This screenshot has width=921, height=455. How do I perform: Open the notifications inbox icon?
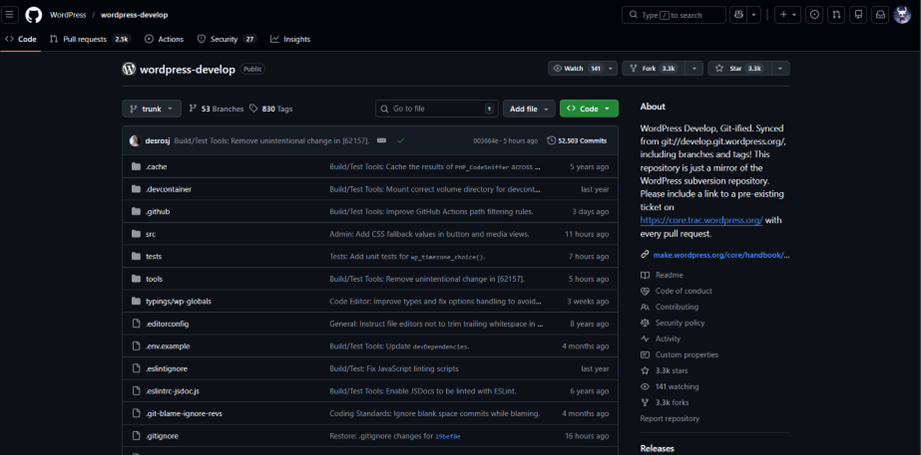pyautogui.click(x=880, y=15)
